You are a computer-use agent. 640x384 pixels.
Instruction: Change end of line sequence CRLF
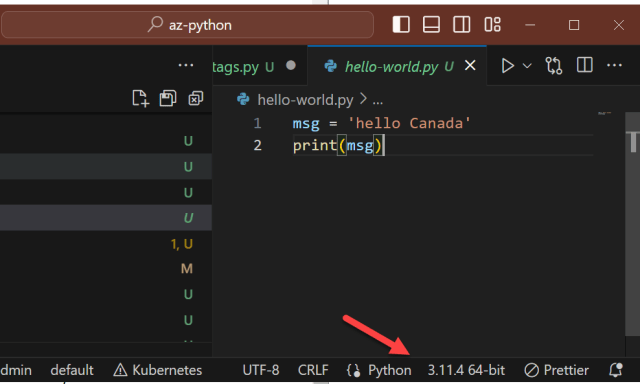tap(313, 370)
